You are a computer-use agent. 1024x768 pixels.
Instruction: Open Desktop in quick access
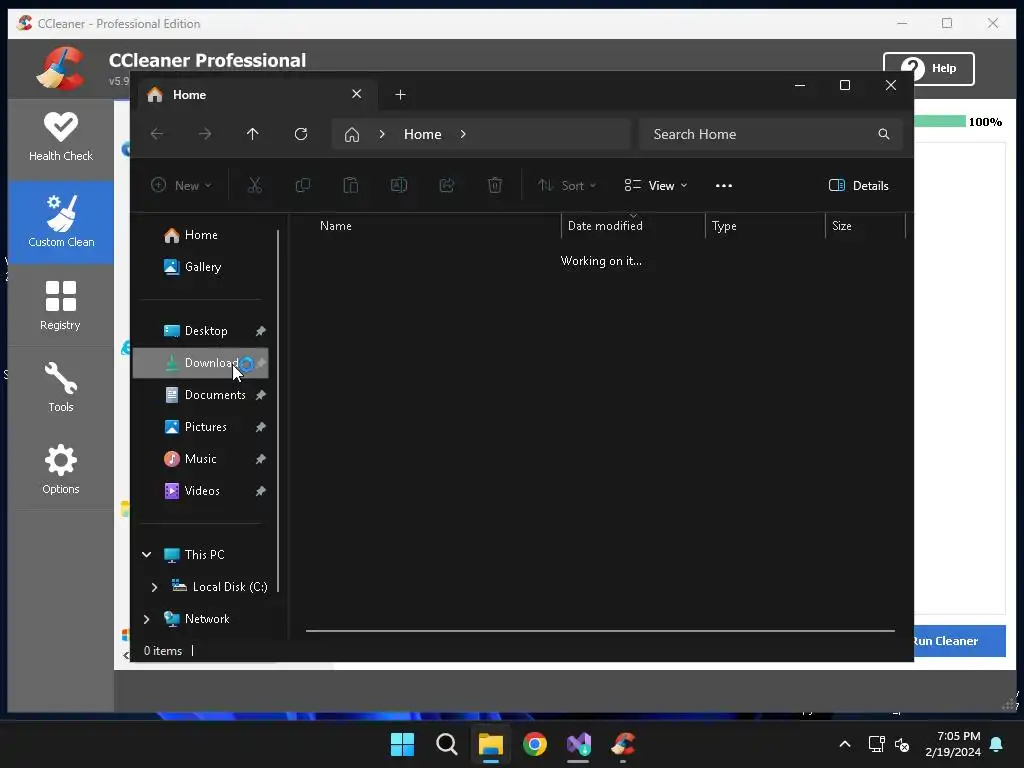pos(201,331)
